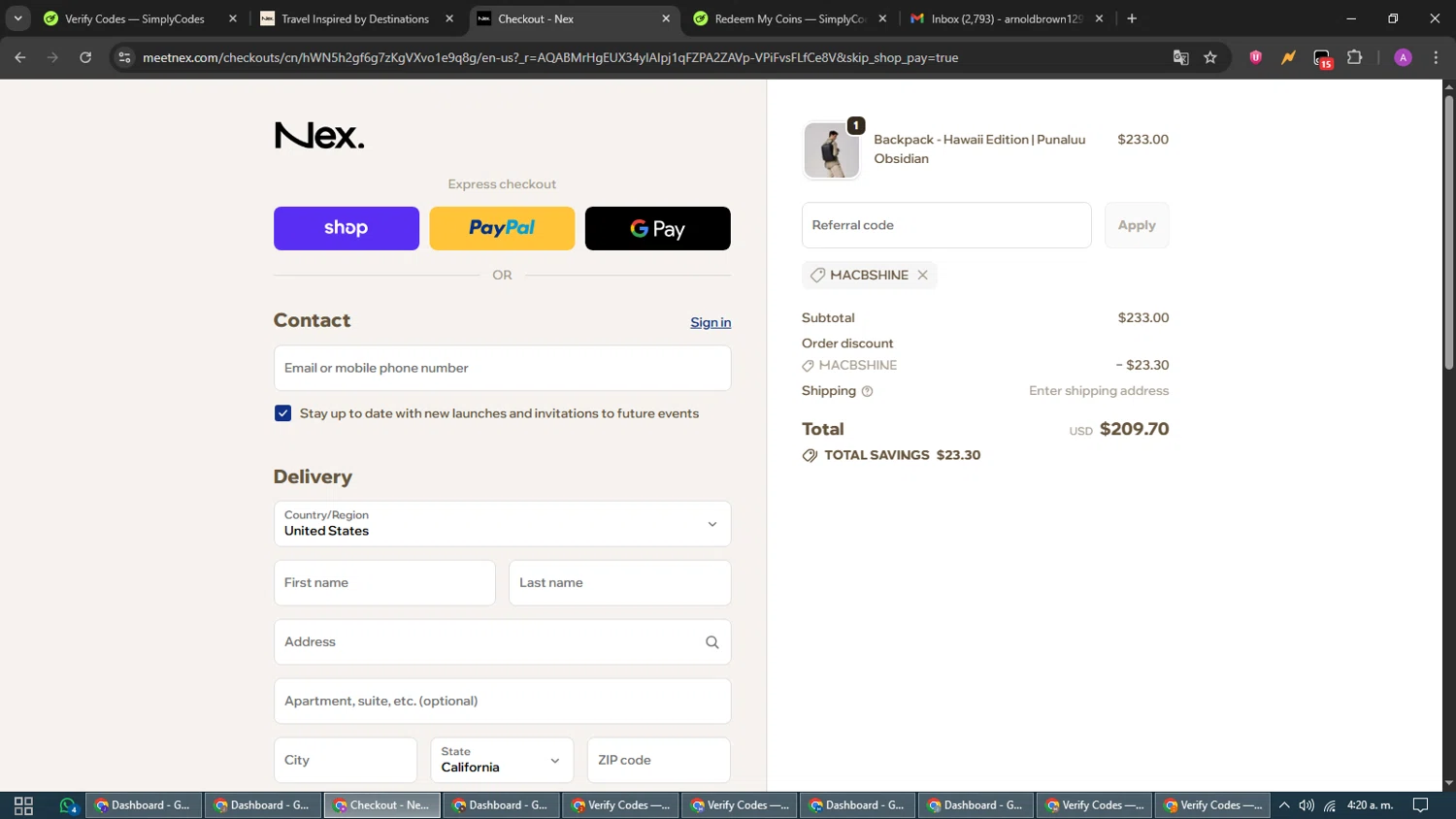Image resolution: width=1456 pixels, height=819 pixels.
Task: Open the profile avatar menu
Action: point(1403,57)
